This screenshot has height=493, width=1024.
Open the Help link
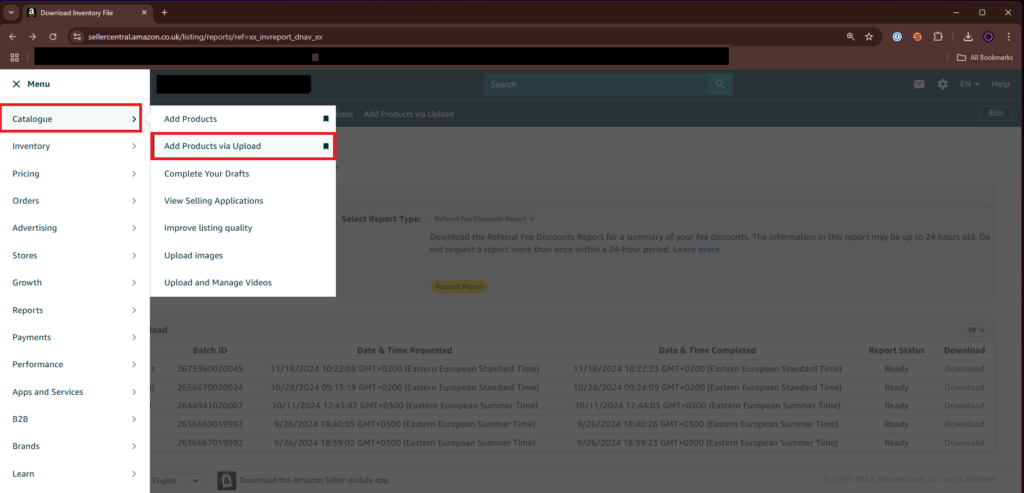(x=1000, y=84)
